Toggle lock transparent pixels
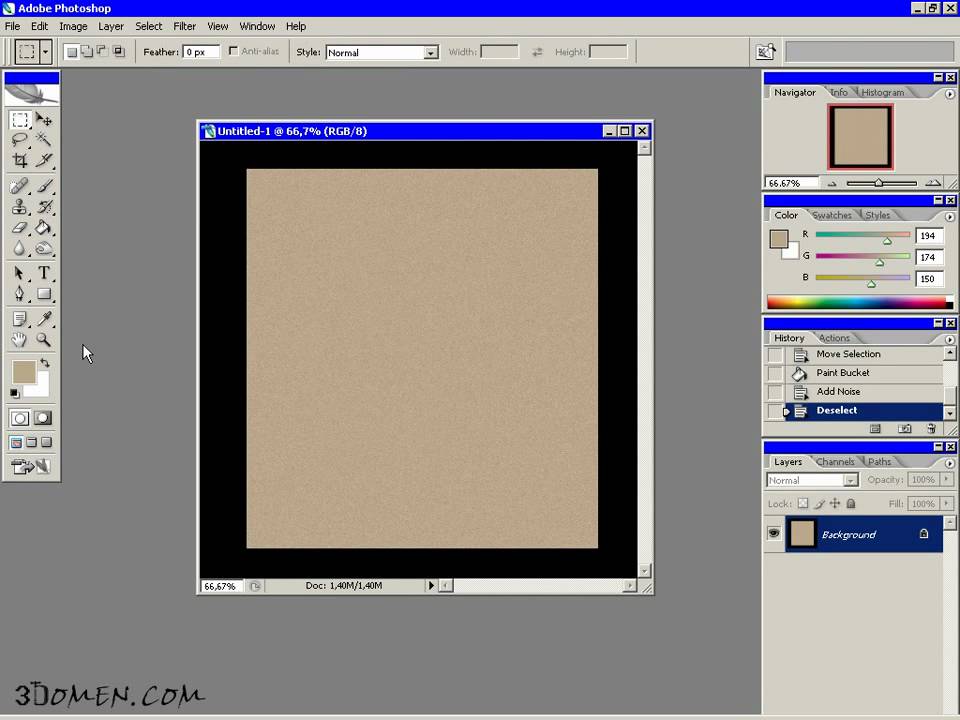 [x=803, y=503]
